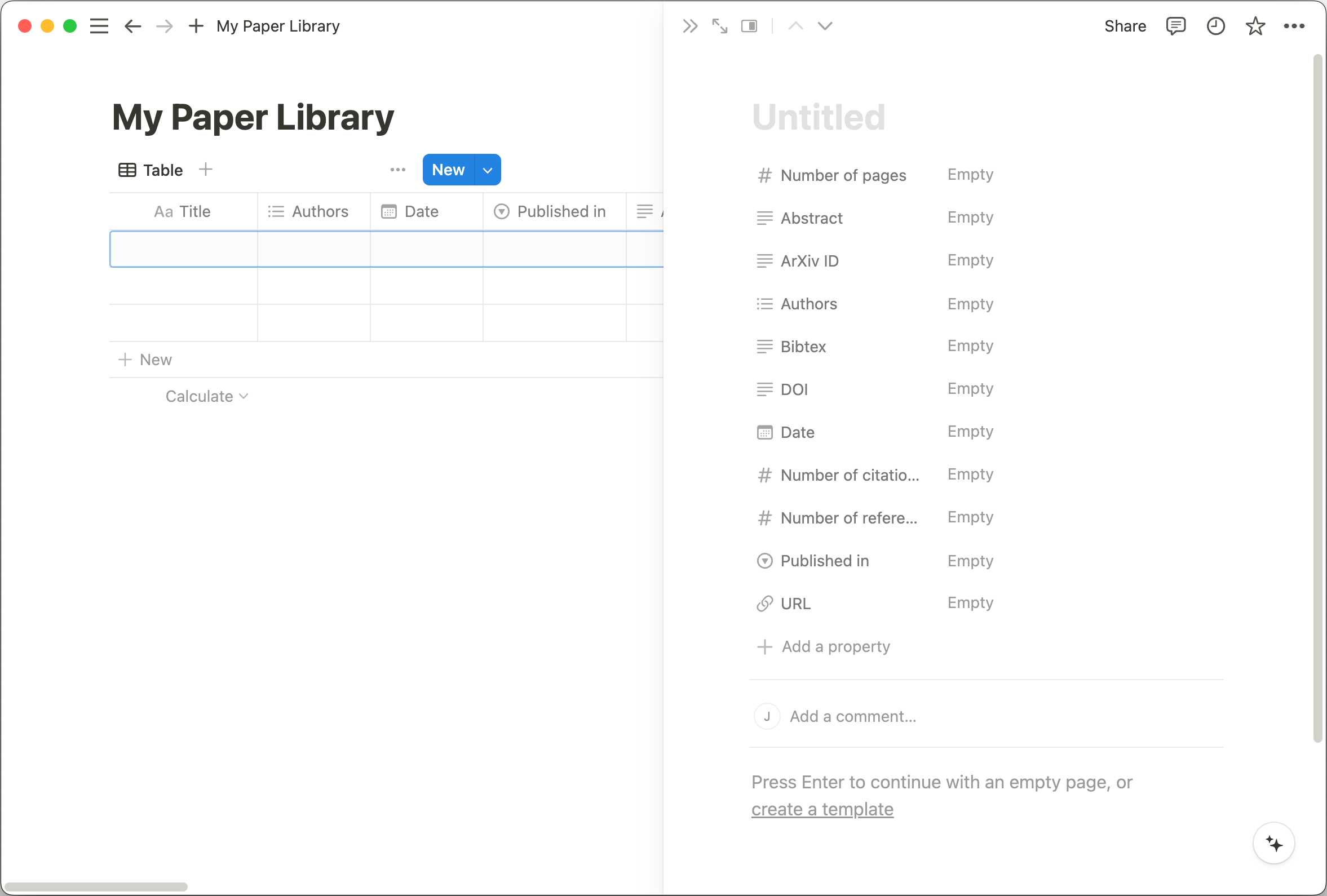Open the Published in column header menu
1327x896 pixels.
tap(555, 212)
